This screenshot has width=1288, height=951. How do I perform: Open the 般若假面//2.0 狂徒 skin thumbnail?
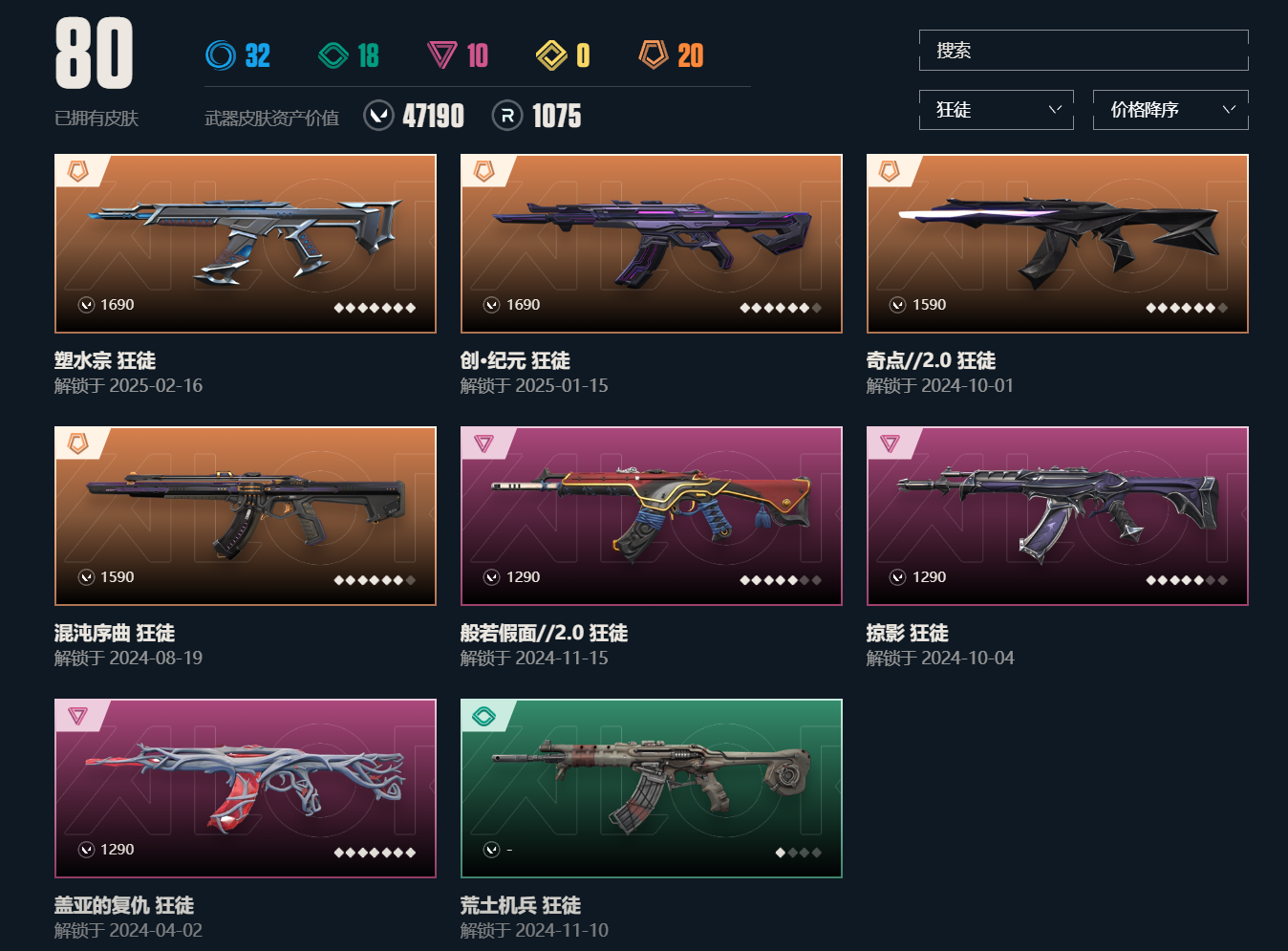click(x=652, y=516)
